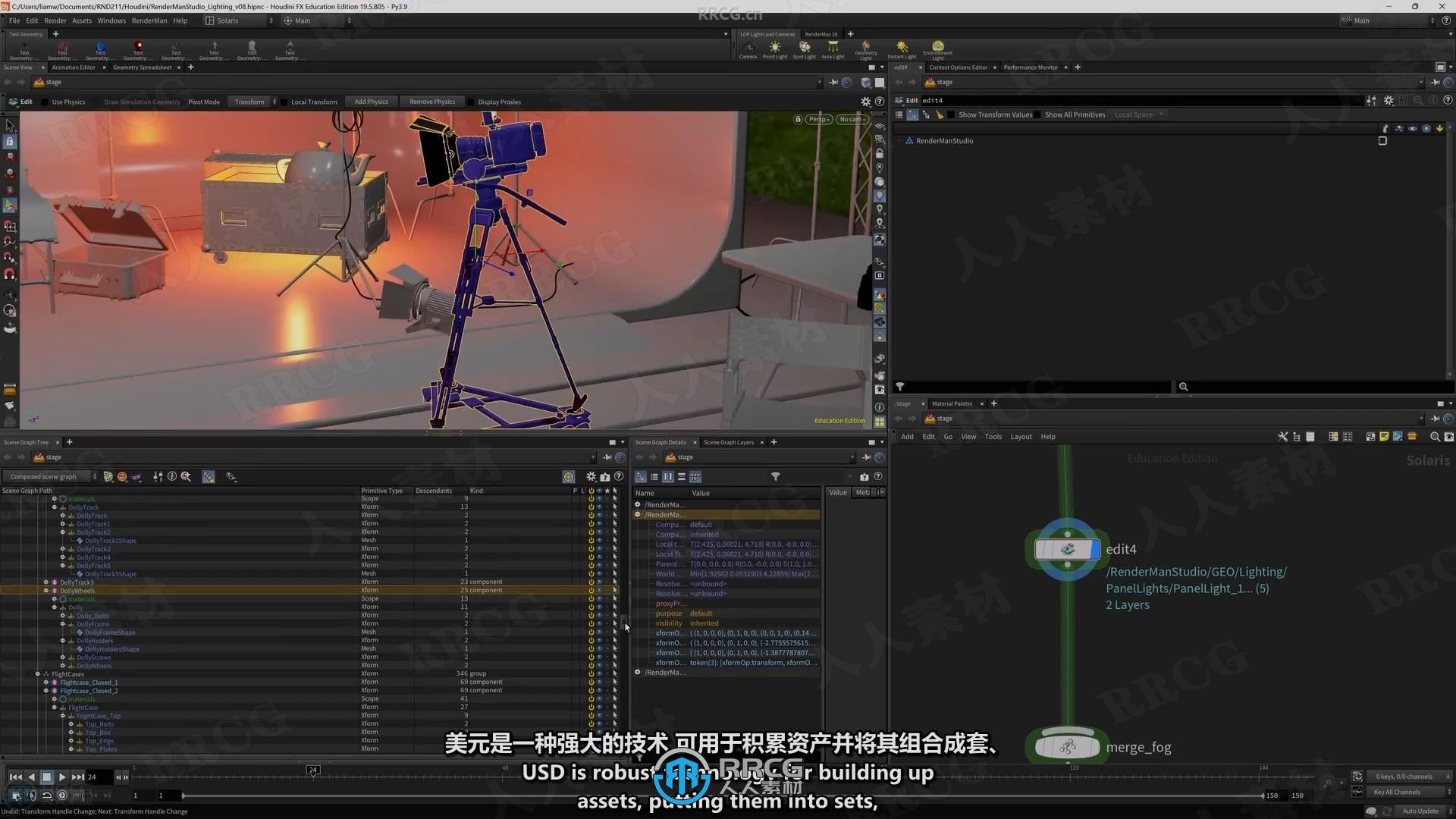
Task: Click the timeline frame 24 marker
Action: 312,770
